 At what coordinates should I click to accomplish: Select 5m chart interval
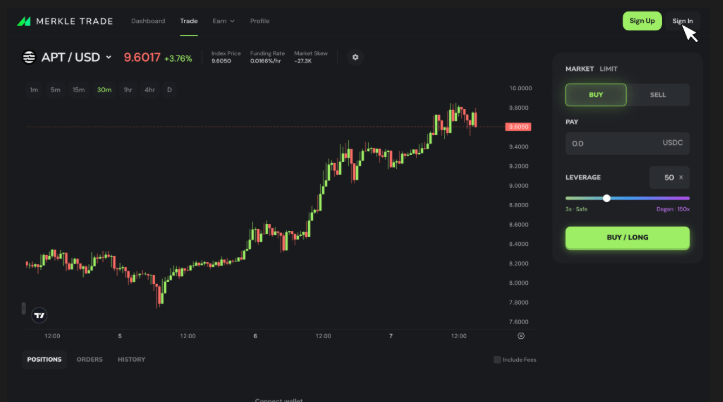55,90
